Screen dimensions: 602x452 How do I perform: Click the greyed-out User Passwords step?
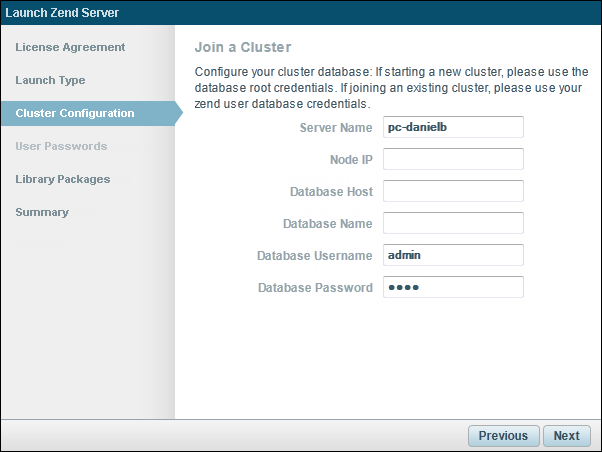pos(61,146)
